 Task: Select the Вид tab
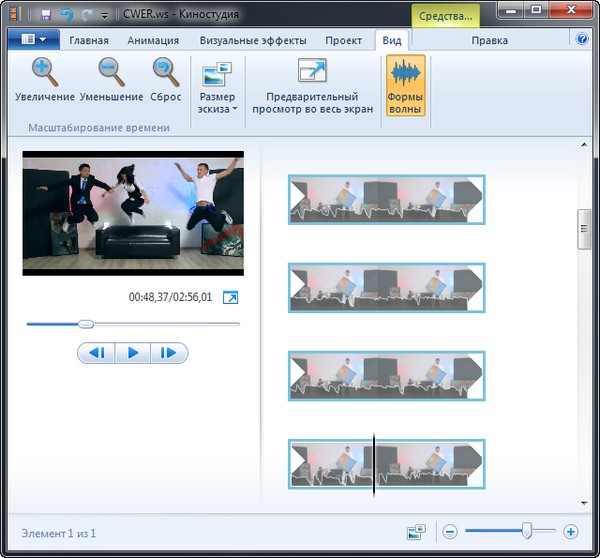point(392,41)
